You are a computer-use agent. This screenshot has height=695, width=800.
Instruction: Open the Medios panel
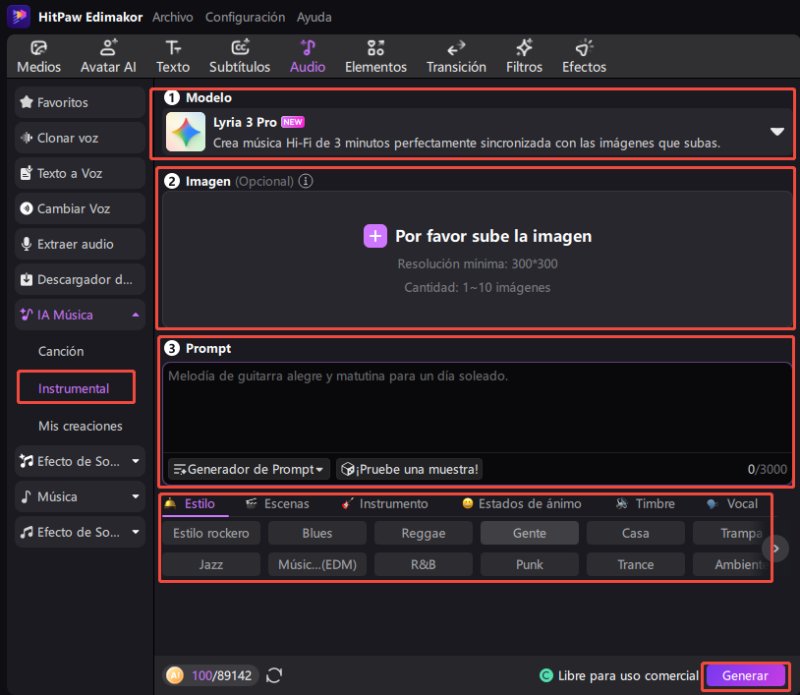coord(39,57)
